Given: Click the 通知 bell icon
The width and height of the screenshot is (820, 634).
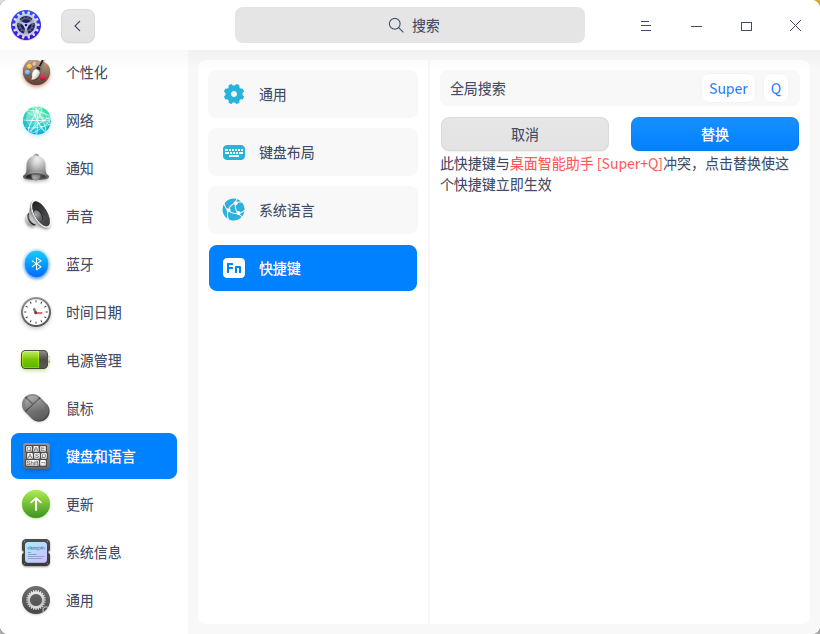Looking at the screenshot, I should point(36,168).
